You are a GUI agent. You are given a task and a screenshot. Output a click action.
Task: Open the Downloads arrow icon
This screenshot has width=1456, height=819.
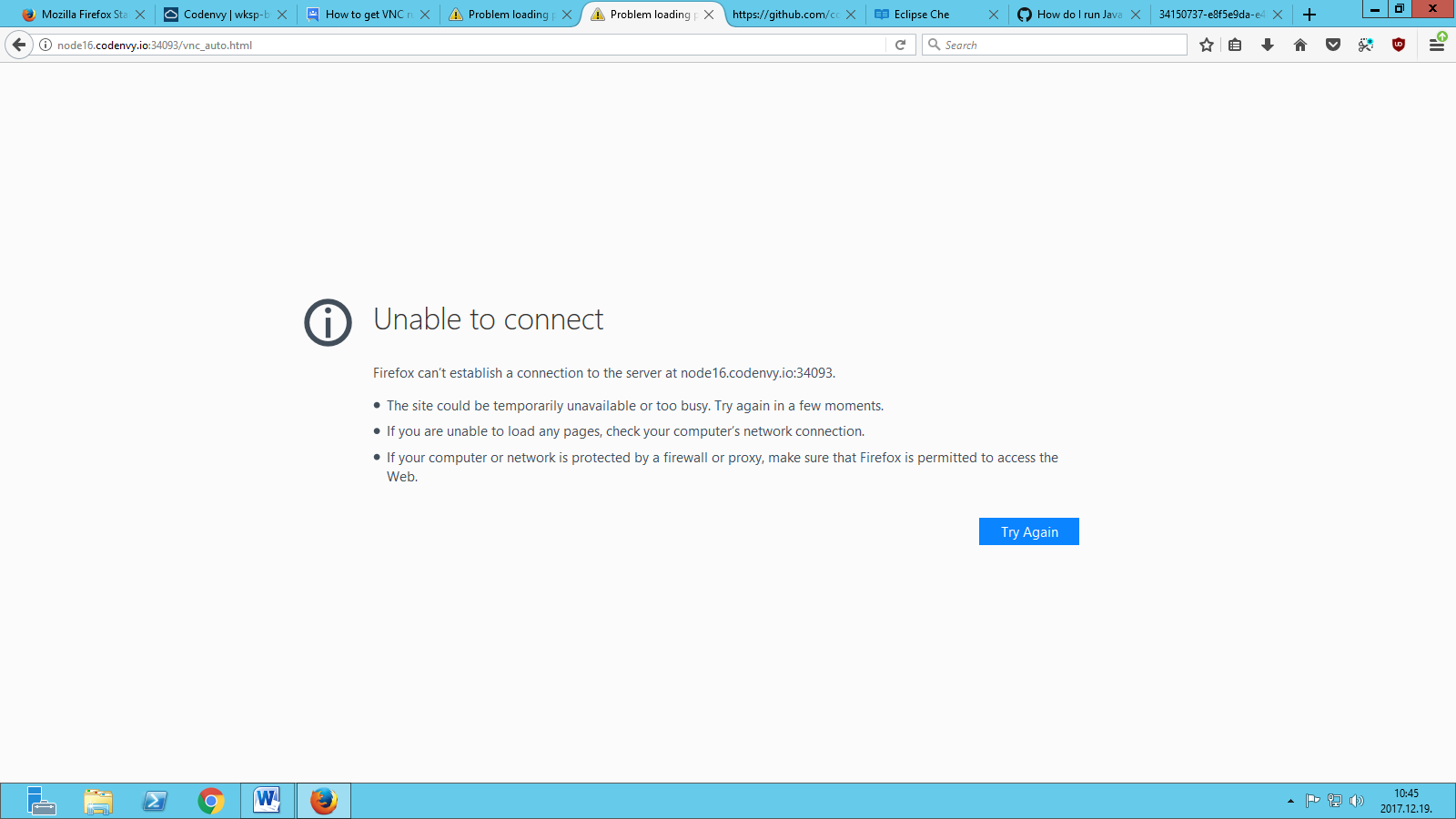[x=1268, y=45]
